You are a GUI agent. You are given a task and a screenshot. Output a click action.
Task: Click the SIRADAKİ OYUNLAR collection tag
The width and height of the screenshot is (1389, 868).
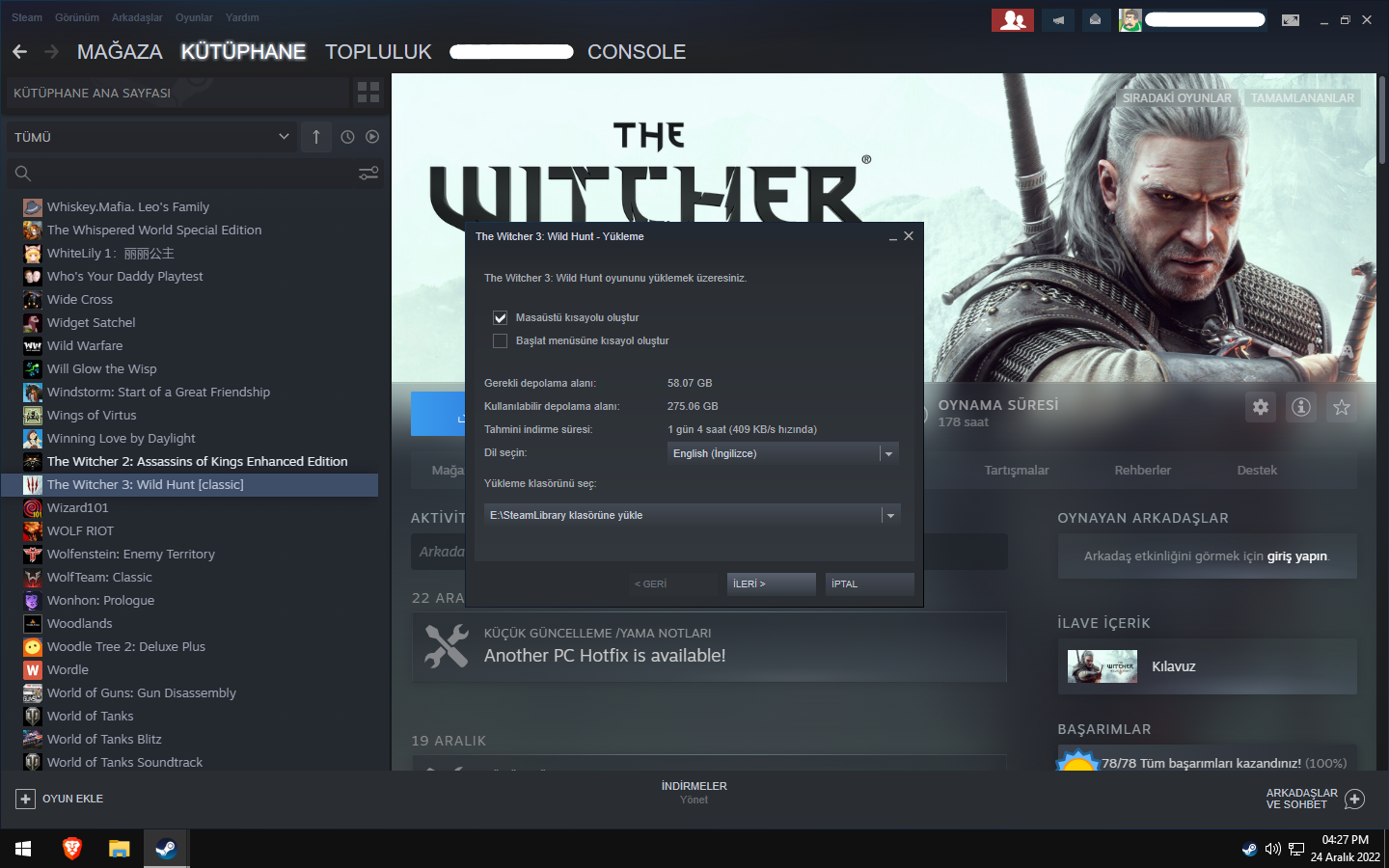(x=1177, y=98)
